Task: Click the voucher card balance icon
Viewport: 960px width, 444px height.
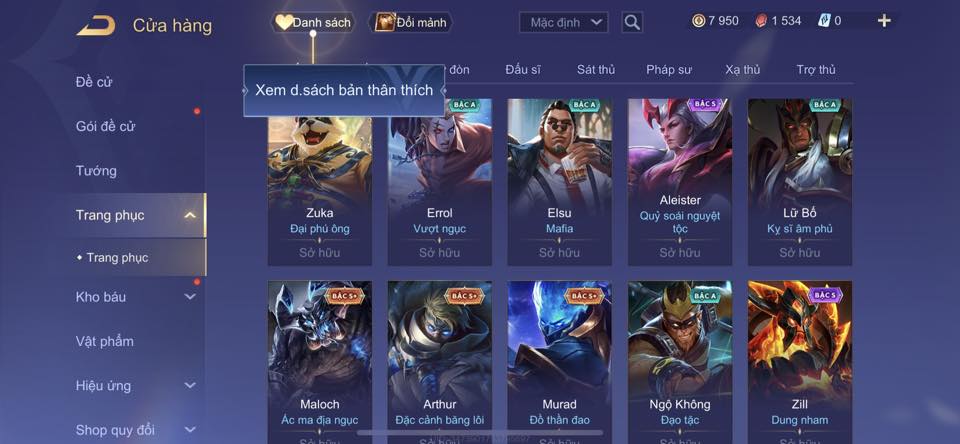Action: click(824, 21)
